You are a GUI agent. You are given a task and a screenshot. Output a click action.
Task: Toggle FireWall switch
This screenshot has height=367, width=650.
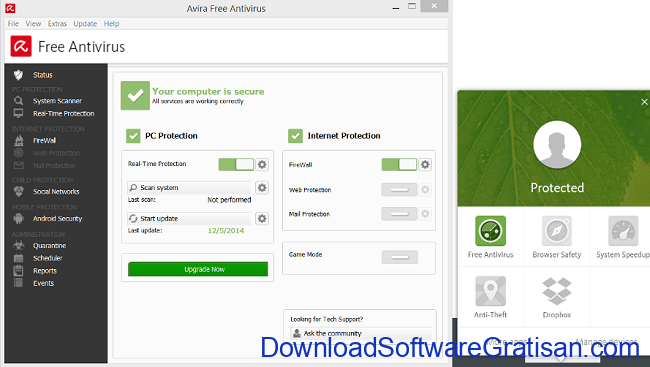[x=399, y=165]
